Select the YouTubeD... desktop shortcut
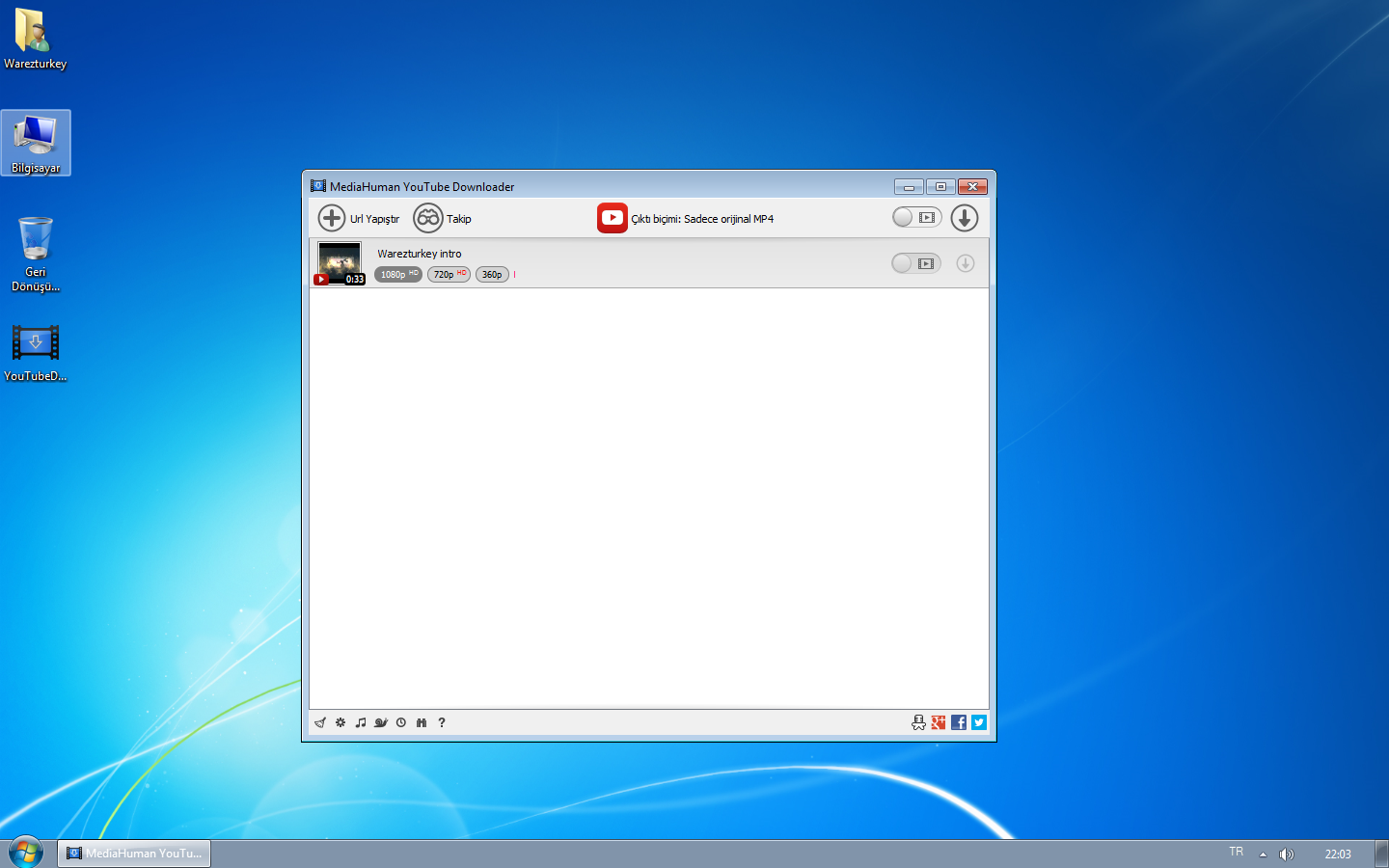1389x868 pixels. click(x=36, y=352)
